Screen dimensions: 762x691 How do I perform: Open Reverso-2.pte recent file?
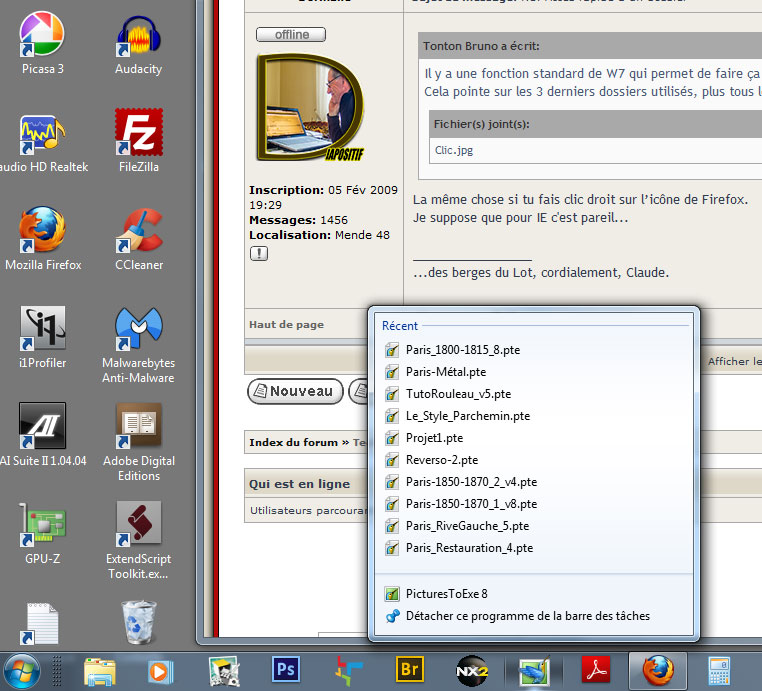tap(441, 460)
